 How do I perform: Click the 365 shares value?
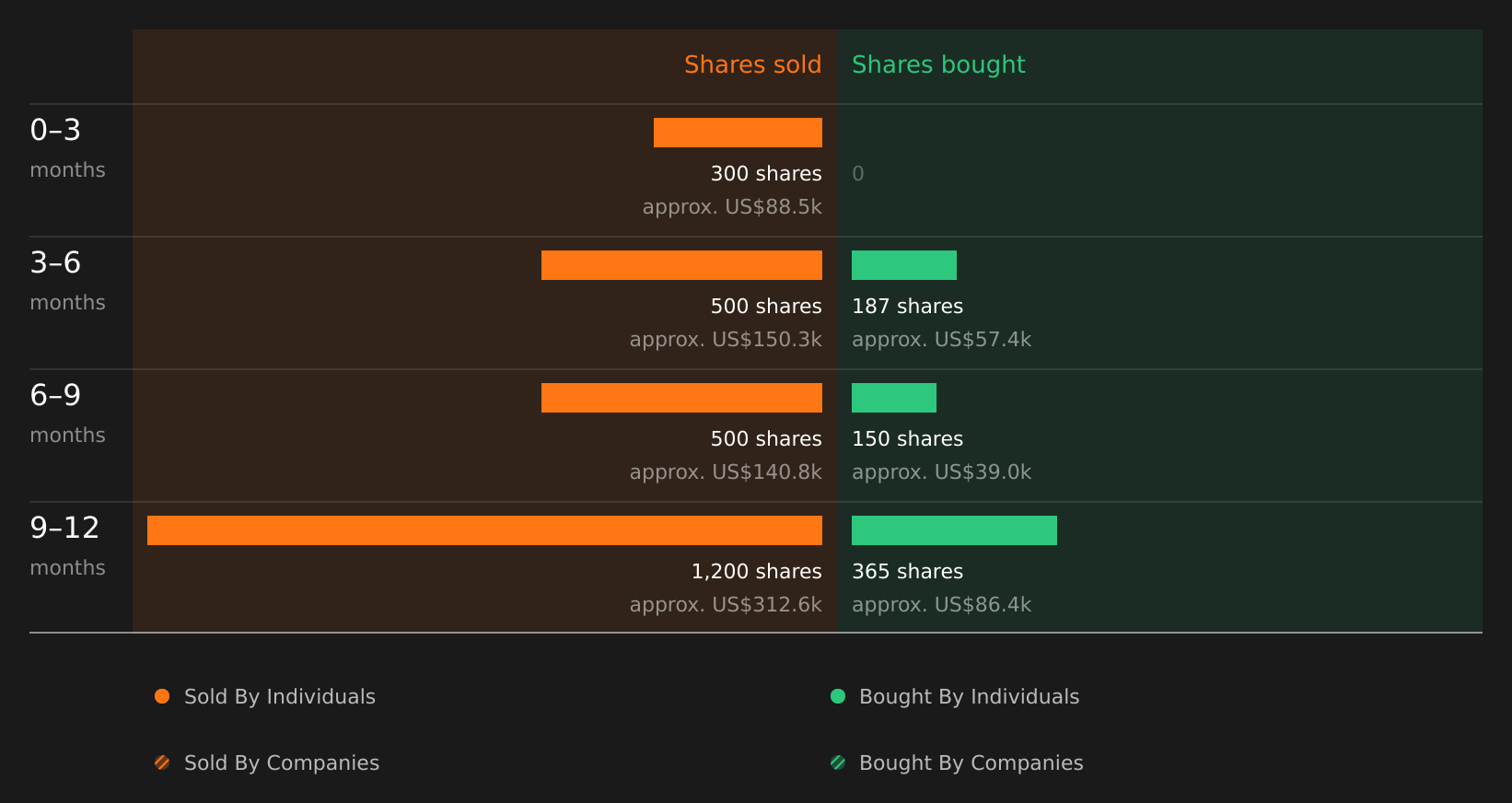click(907, 571)
